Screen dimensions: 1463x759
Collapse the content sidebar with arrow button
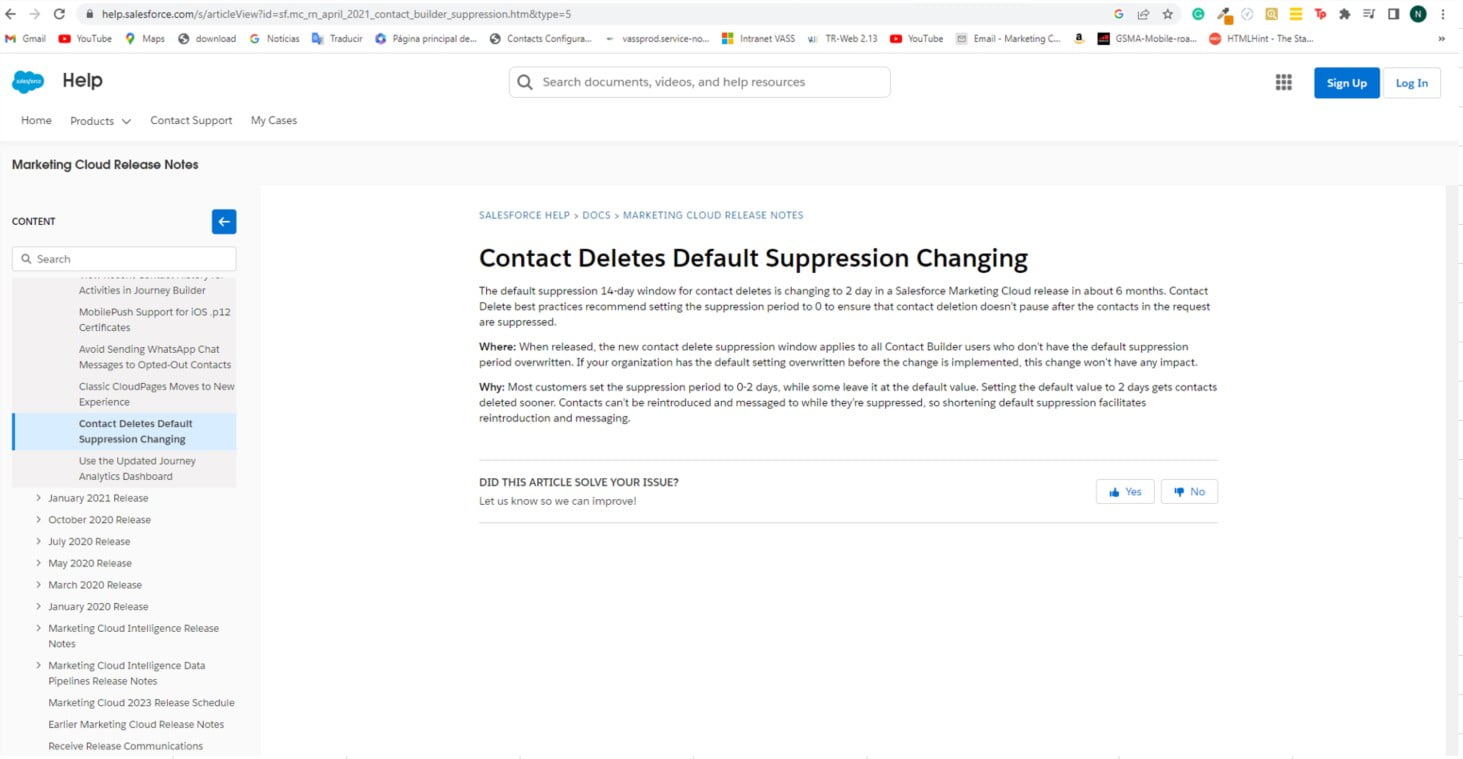[224, 222]
